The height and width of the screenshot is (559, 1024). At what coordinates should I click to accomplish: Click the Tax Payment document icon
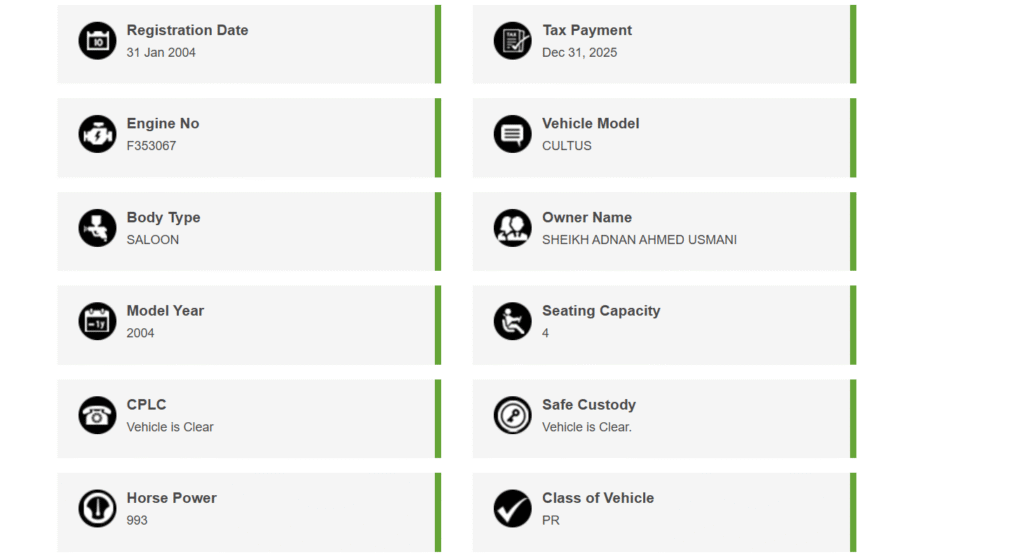click(512, 41)
